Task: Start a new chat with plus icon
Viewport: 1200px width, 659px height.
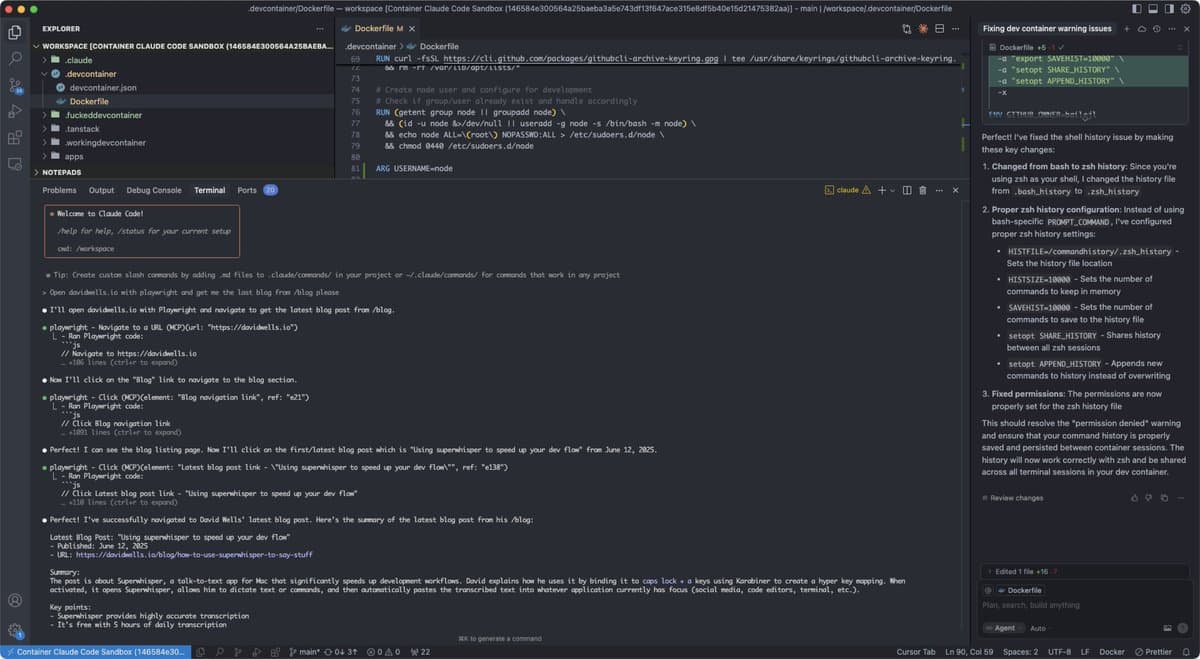Action: click(x=1127, y=29)
